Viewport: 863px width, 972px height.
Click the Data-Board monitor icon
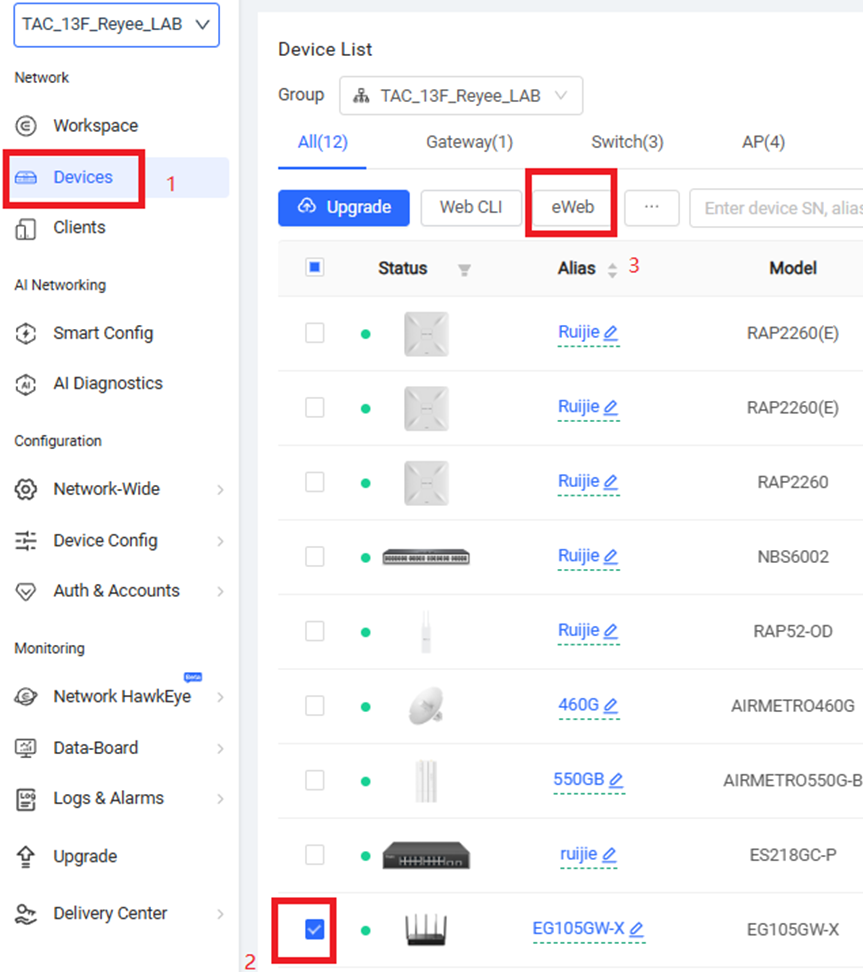(x=25, y=748)
